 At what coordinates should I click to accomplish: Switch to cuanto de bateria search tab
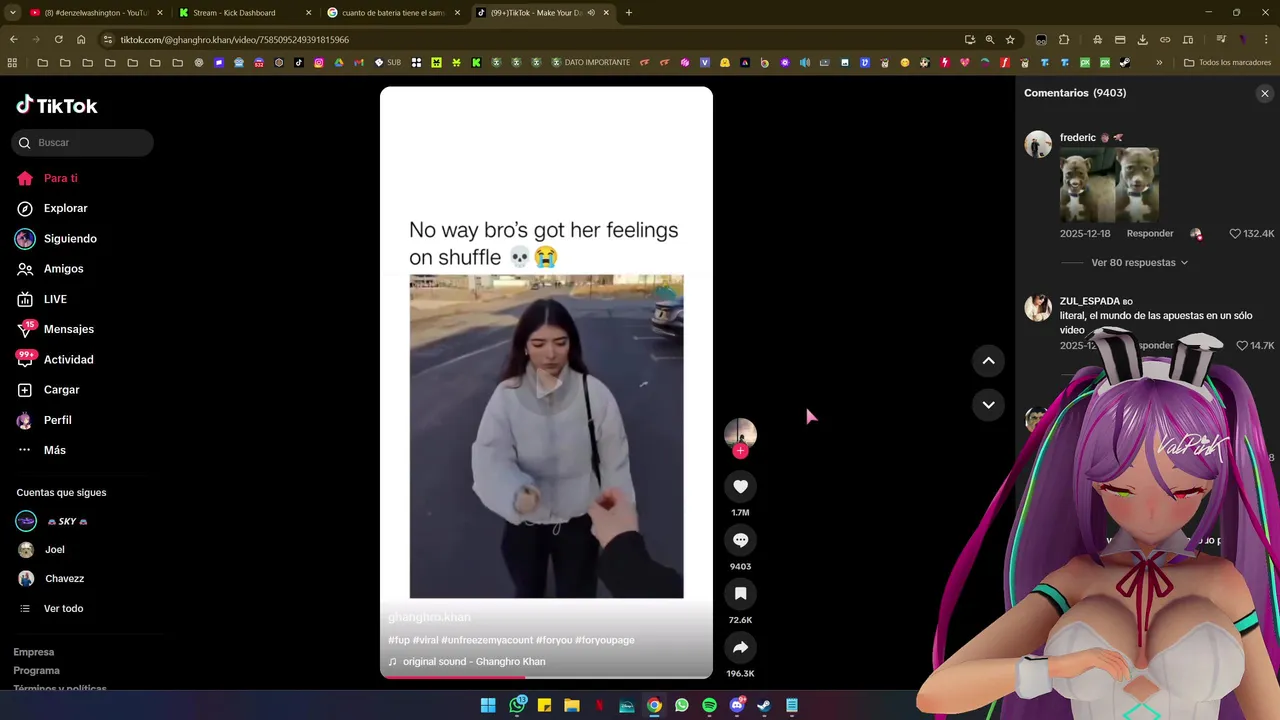coord(394,13)
